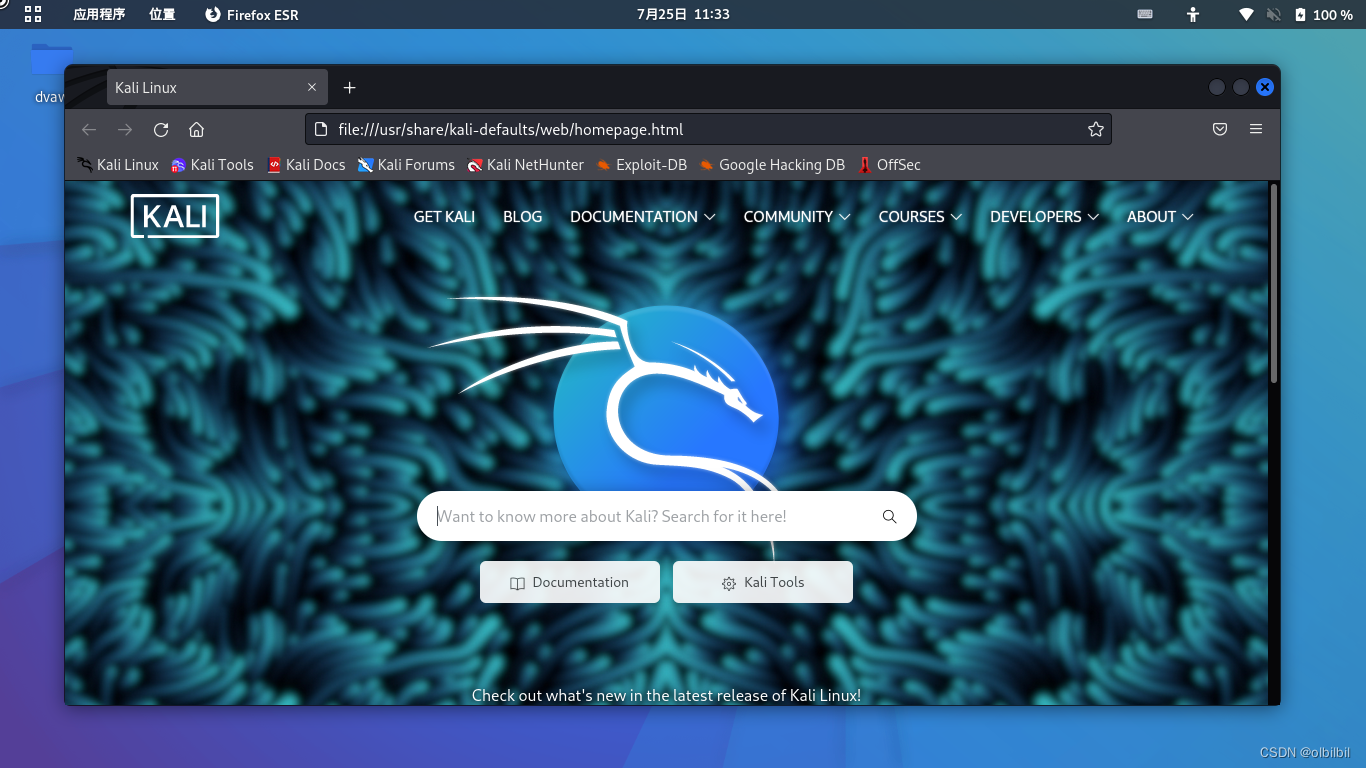The image size is (1366, 768).
Task: Expand the COURSES dropdown
Action: coord(920,217)
